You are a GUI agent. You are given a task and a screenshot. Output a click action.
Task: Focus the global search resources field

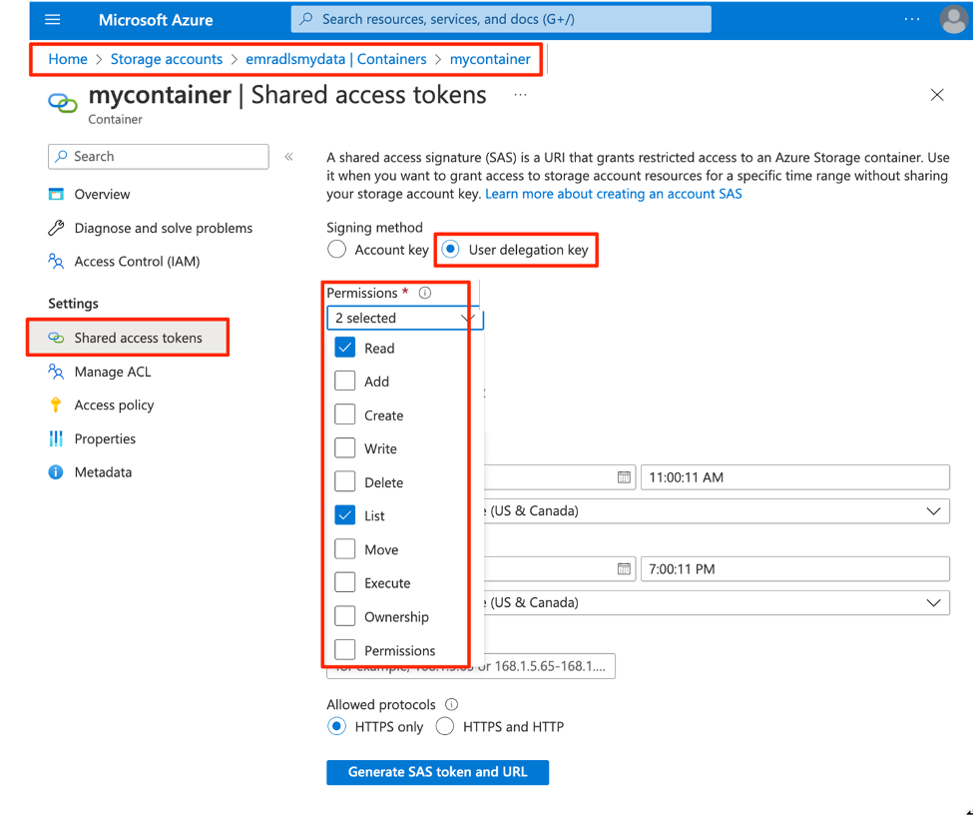[501, 19]
